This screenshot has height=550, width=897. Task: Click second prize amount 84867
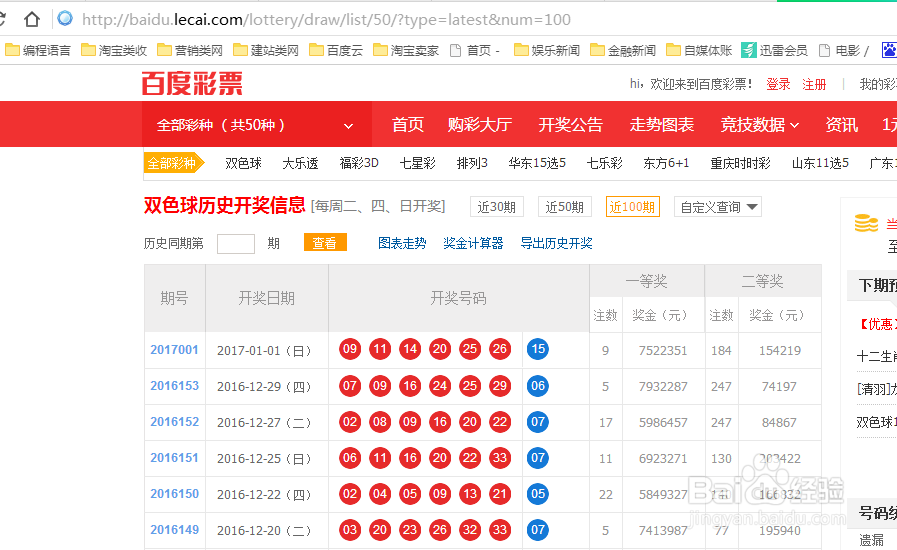(779, 422)
